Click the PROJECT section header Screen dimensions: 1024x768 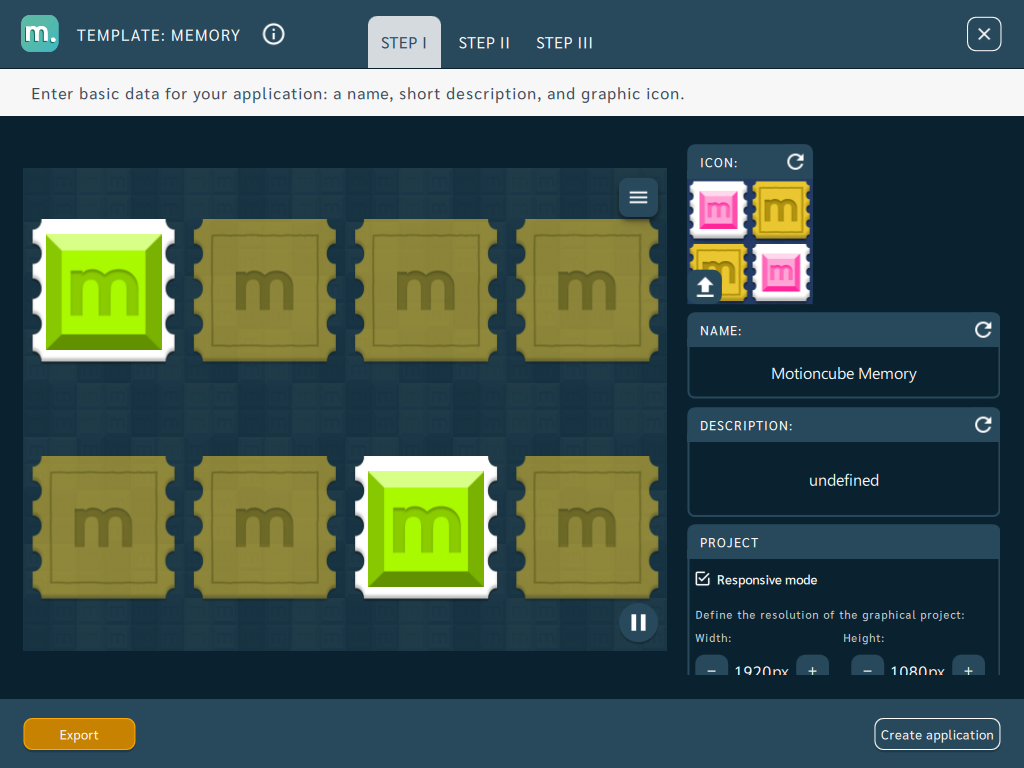pyautogui.click(x=844, y=543)
